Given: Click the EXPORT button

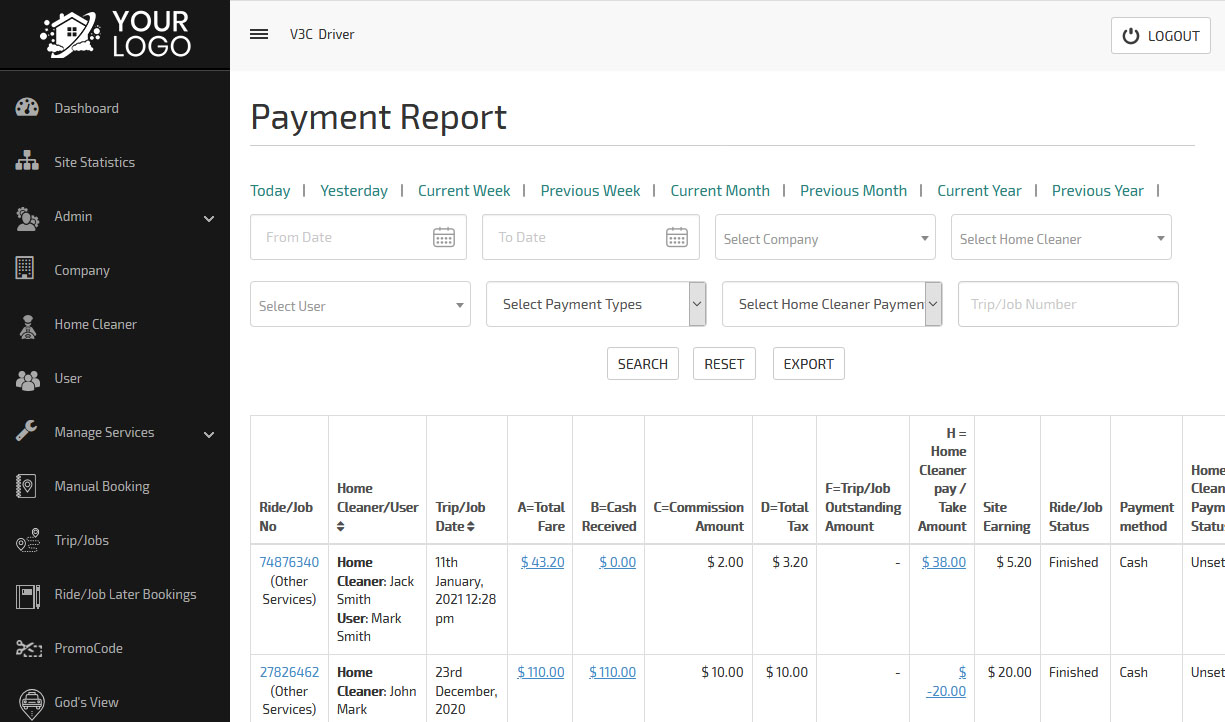Looking at the screenshot, I should point(809,364).
